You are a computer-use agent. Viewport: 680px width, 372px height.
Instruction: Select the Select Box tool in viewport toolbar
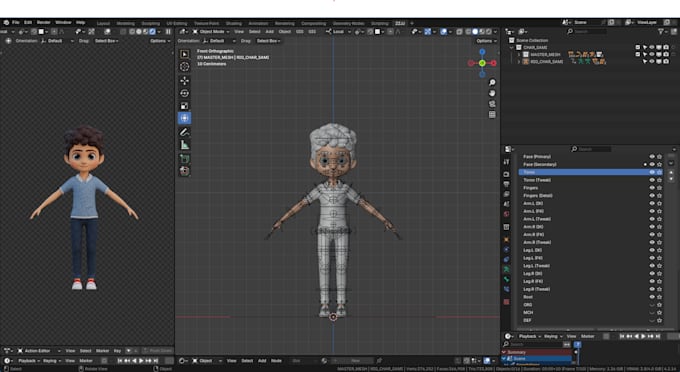tap(184, 54)
